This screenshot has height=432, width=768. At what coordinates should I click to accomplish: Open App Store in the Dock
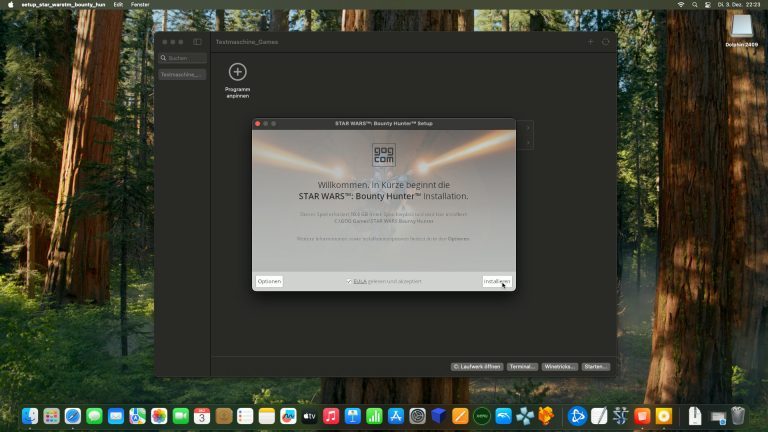pyautogui.click(x=396, y=416)
